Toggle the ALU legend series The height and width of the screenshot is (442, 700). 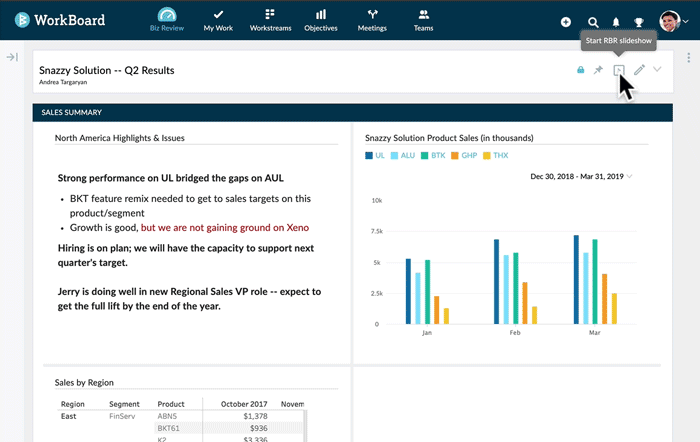pyautogui.click(x=403, y=155)
